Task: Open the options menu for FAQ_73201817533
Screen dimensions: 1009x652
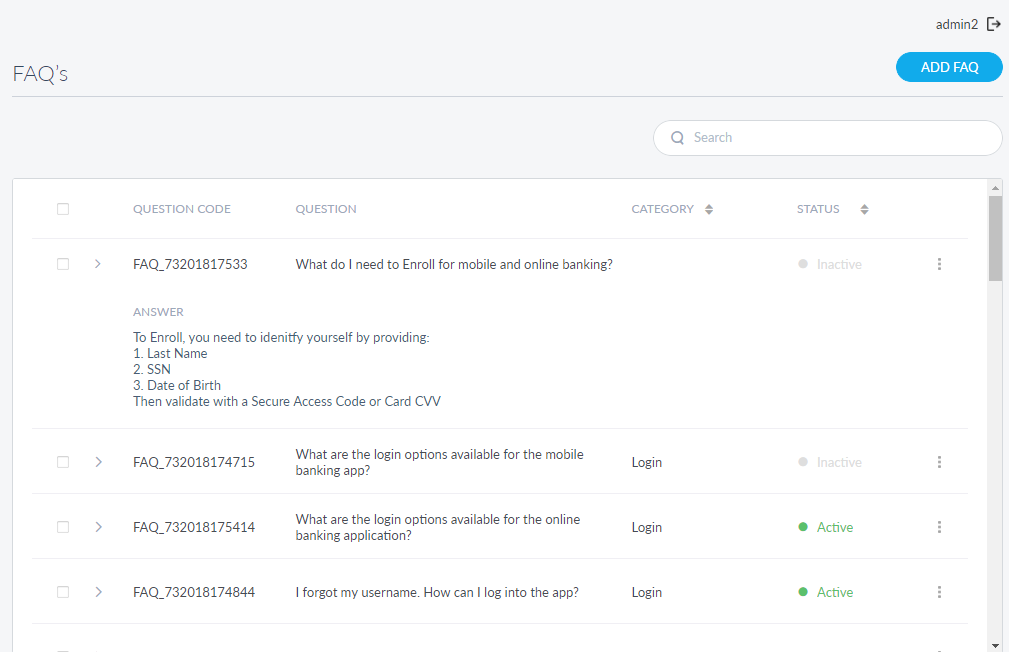Action: point(939,264)
